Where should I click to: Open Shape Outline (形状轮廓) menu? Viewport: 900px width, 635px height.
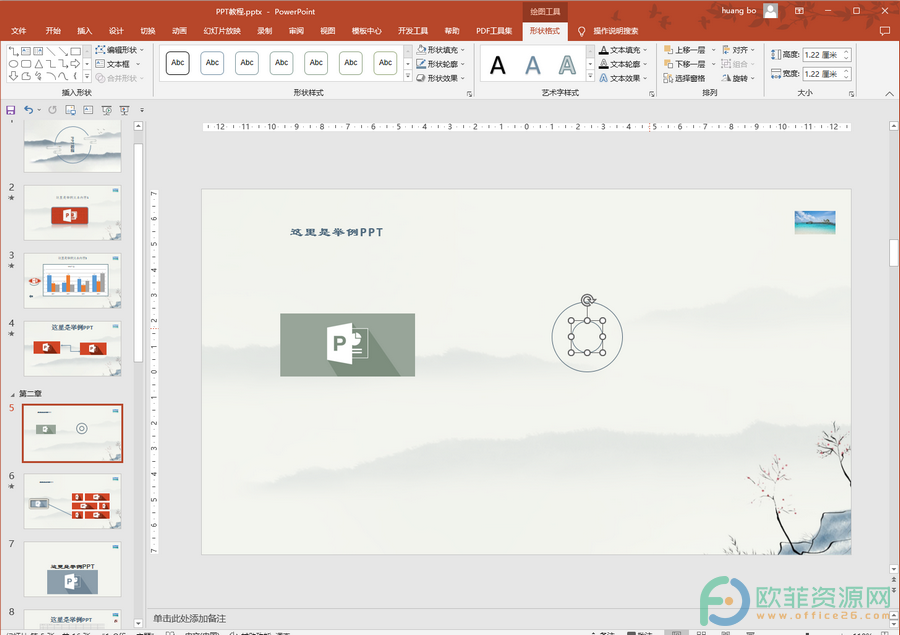tap(440, 64)
